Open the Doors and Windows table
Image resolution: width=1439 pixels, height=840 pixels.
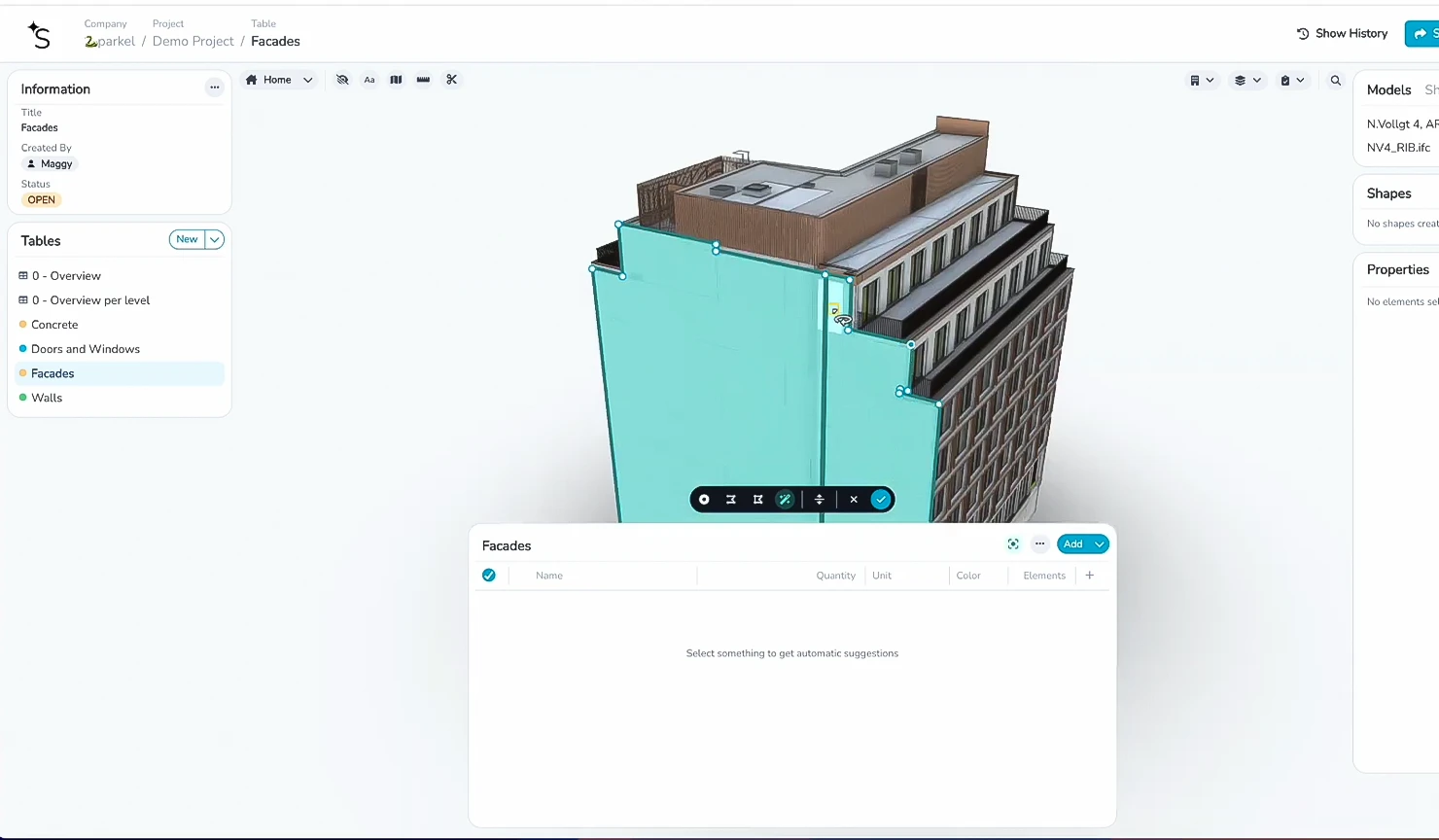pos(86,349)
